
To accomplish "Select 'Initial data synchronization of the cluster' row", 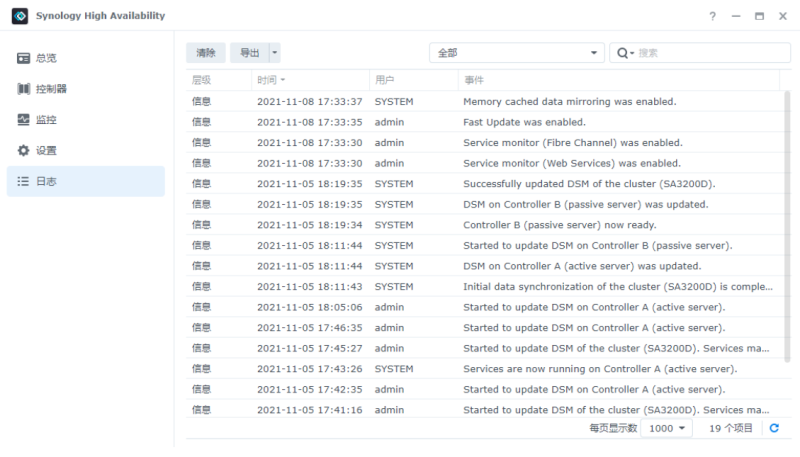I will [485, 287].
